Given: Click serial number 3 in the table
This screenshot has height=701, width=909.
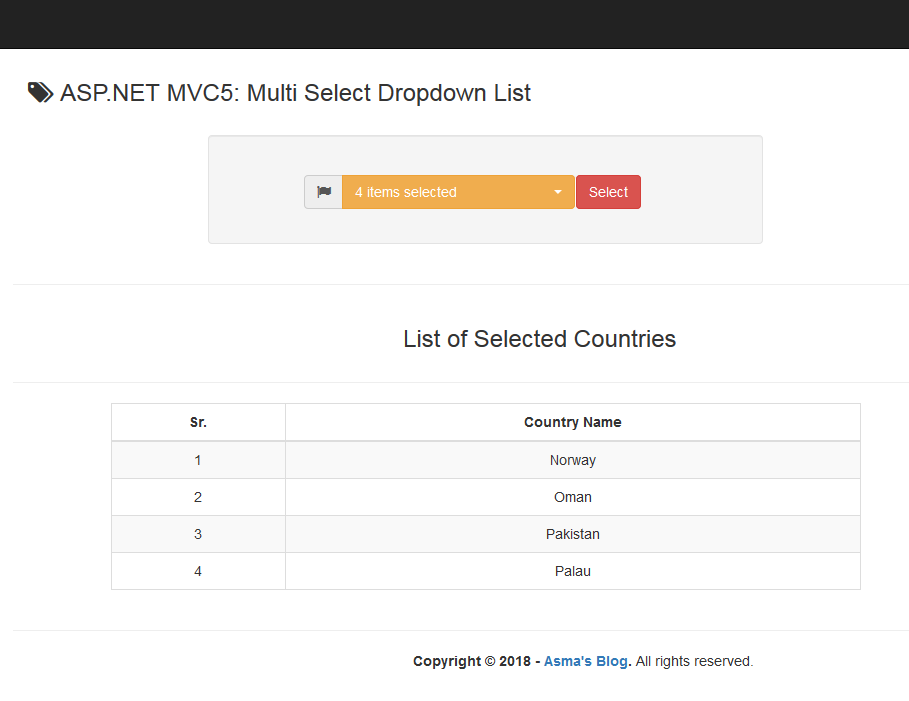Looking at the screenshot, I should click(198, 534).
